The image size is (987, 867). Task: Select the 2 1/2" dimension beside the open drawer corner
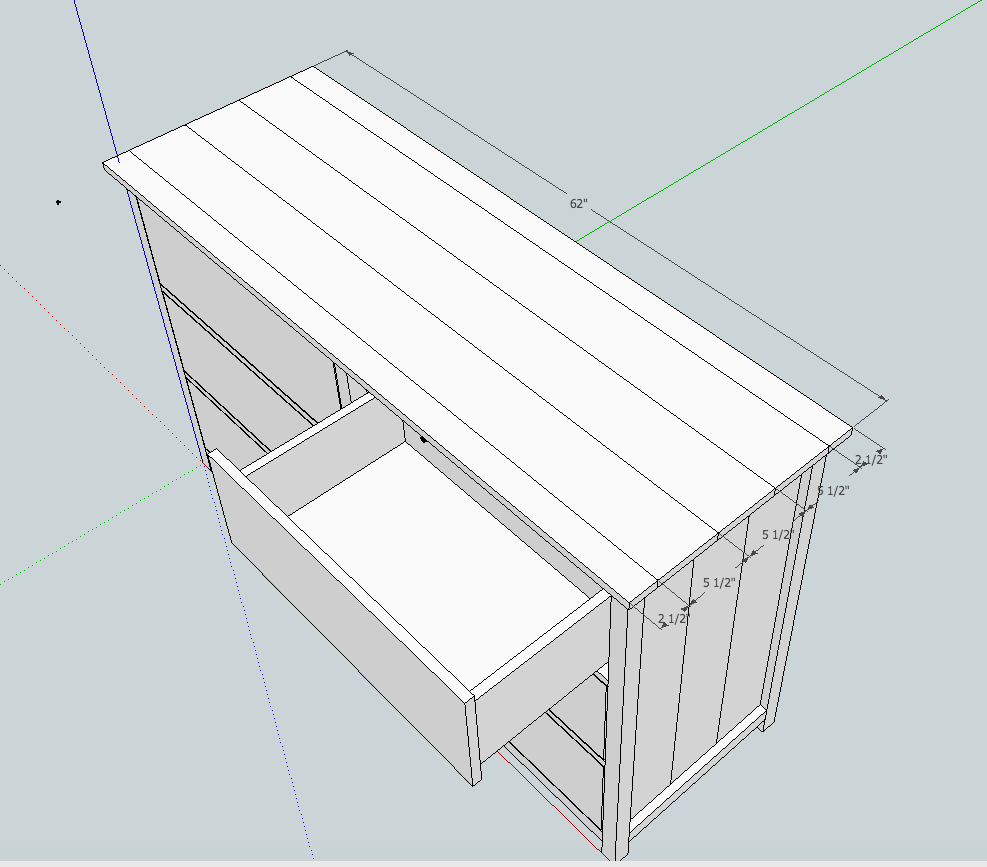tap(673, 619)
